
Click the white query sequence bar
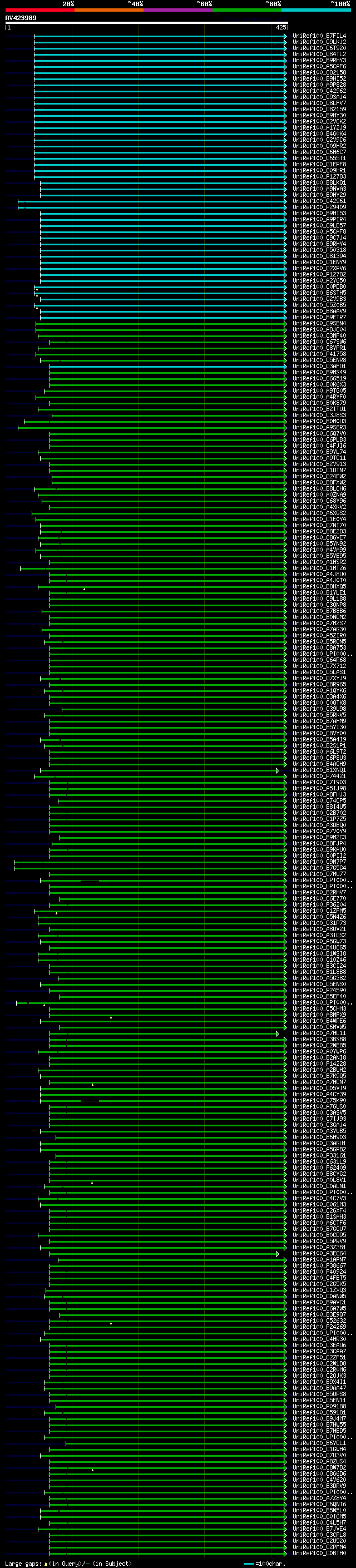click(x=146, y=22)
